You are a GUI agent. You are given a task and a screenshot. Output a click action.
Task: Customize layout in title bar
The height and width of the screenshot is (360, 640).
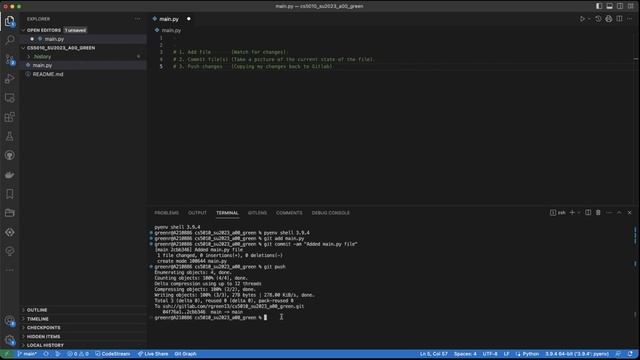[x=631, y=6]
